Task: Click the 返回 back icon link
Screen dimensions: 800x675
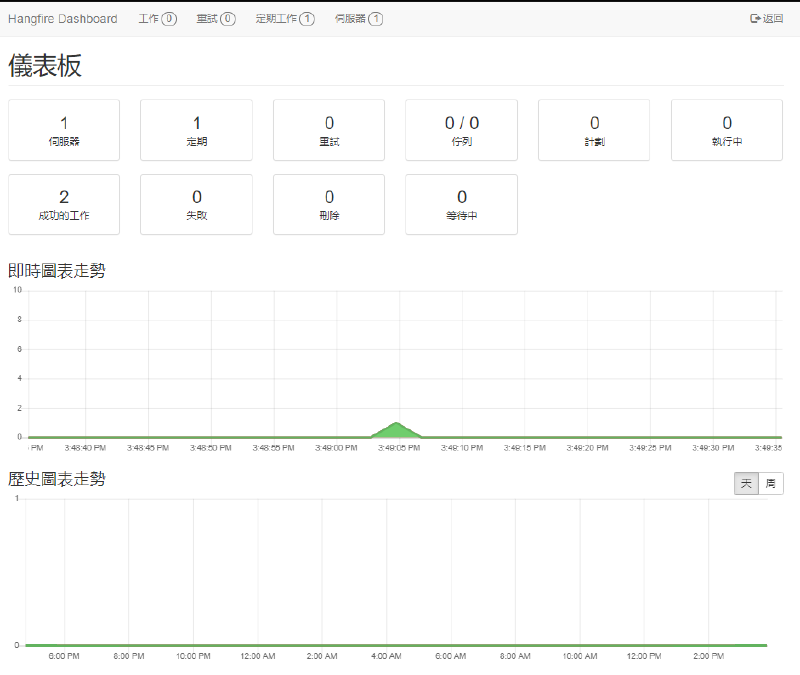Action: pos(766,18)
